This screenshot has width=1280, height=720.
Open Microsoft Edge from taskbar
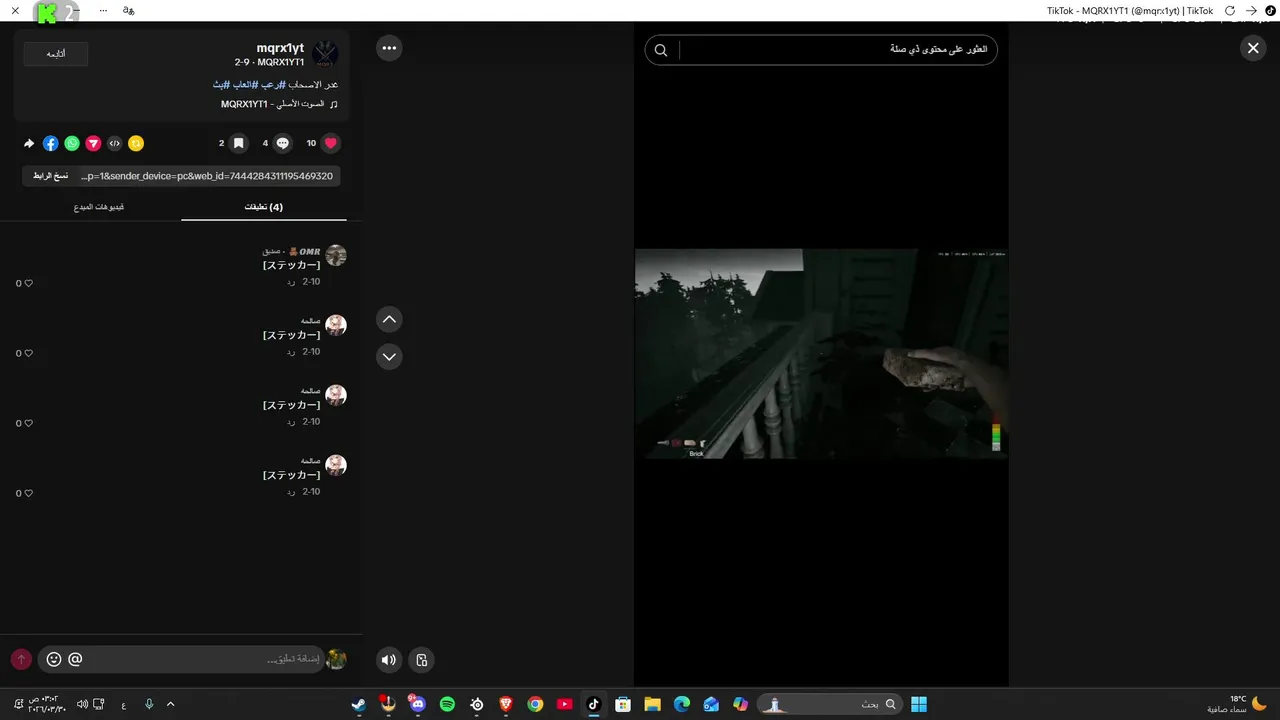pos(682,704)
